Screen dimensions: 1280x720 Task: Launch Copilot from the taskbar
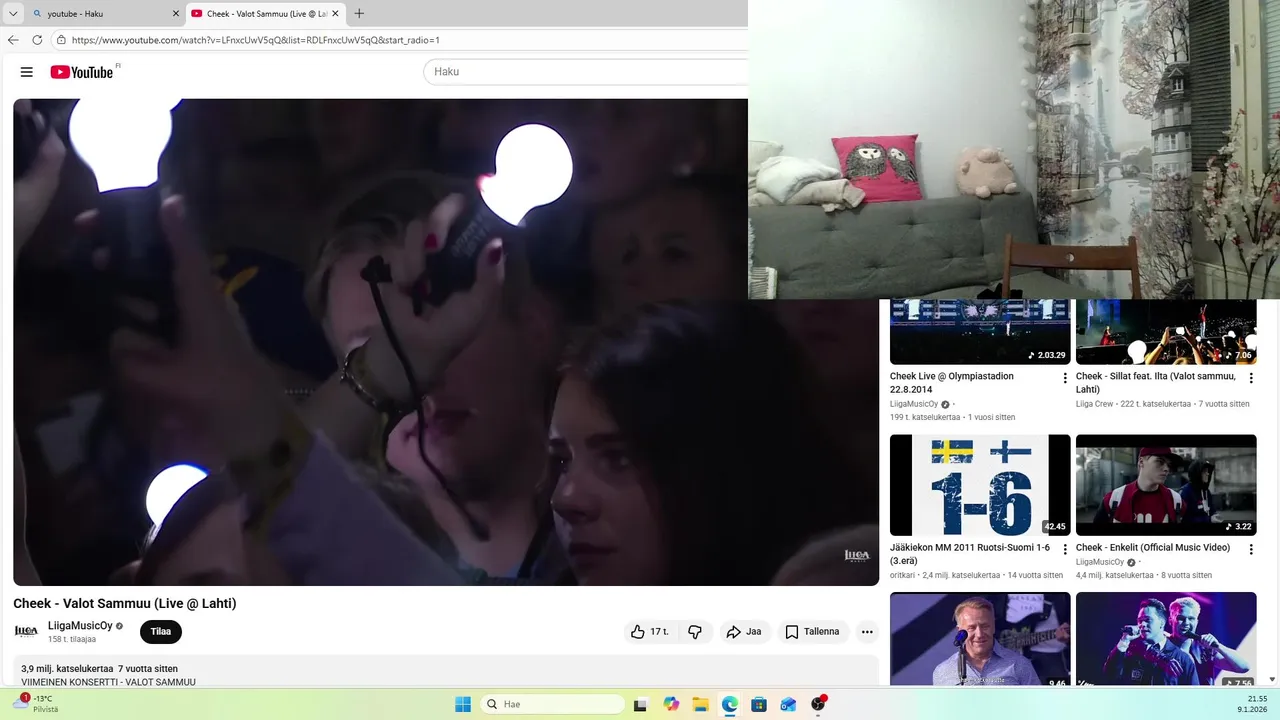[x=671, y=704]
